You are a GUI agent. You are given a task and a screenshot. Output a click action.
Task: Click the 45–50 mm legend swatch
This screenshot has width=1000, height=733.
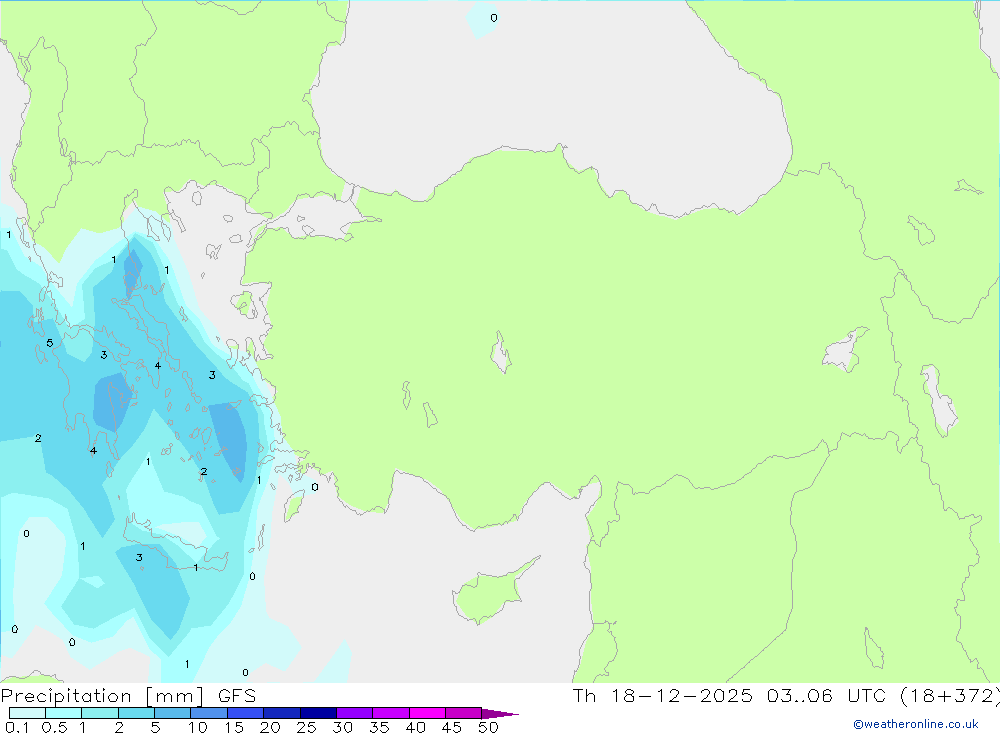point(464,713)
